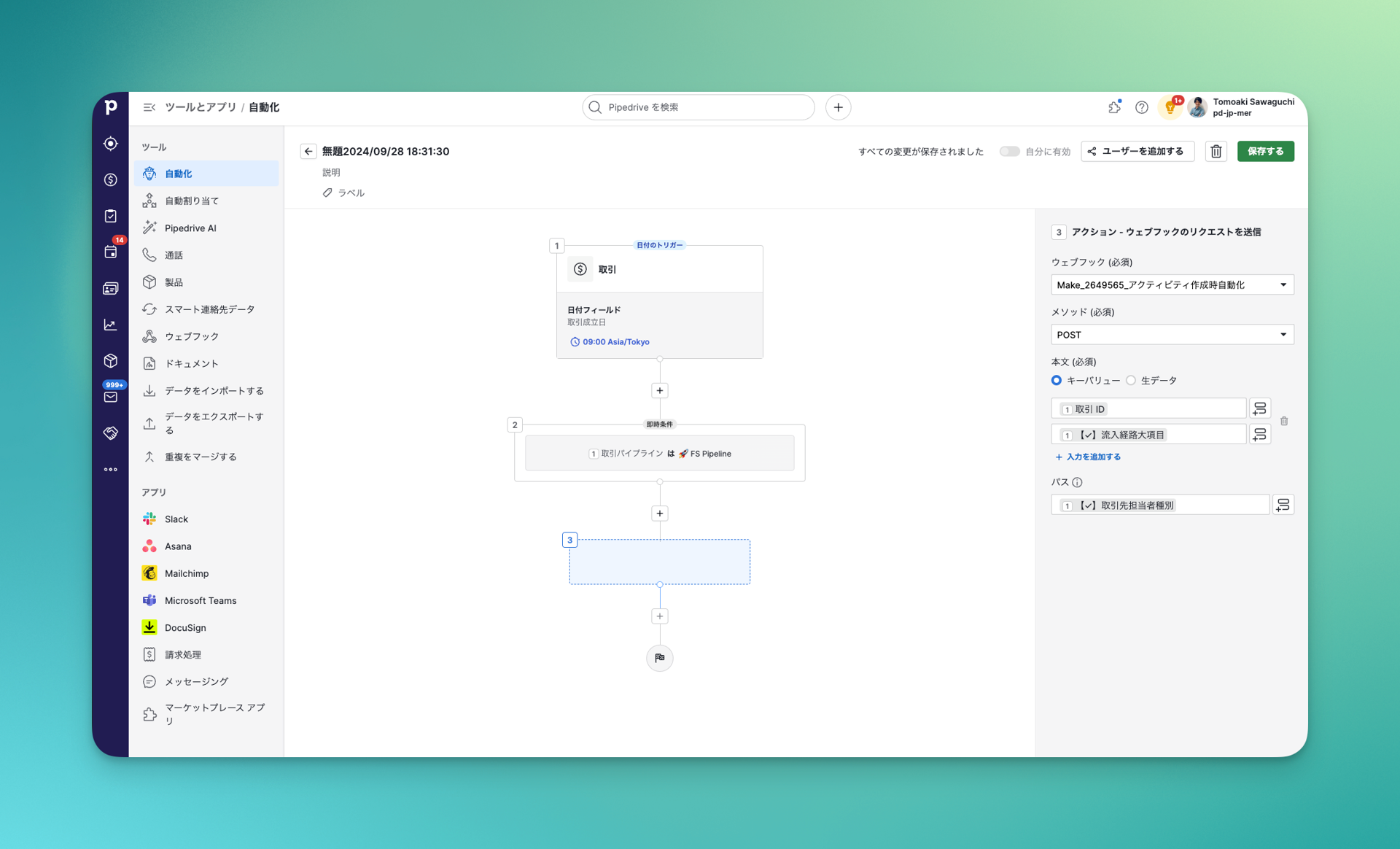The height and width of the screenshot is (849, 1400).
Task: Delete automation with the trash icon
Action: point(1216,151)
